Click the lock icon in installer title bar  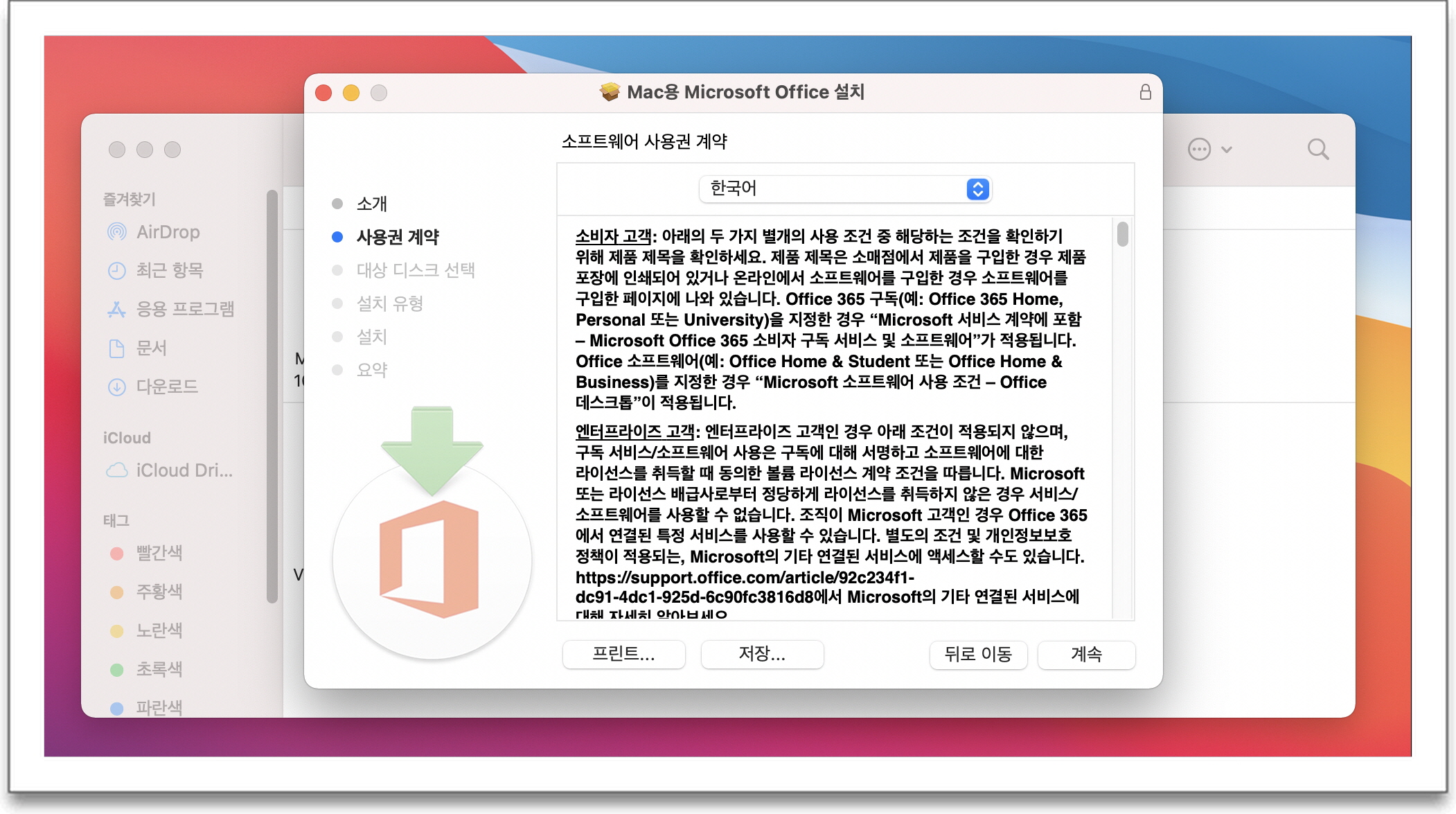coord(1146,92)
